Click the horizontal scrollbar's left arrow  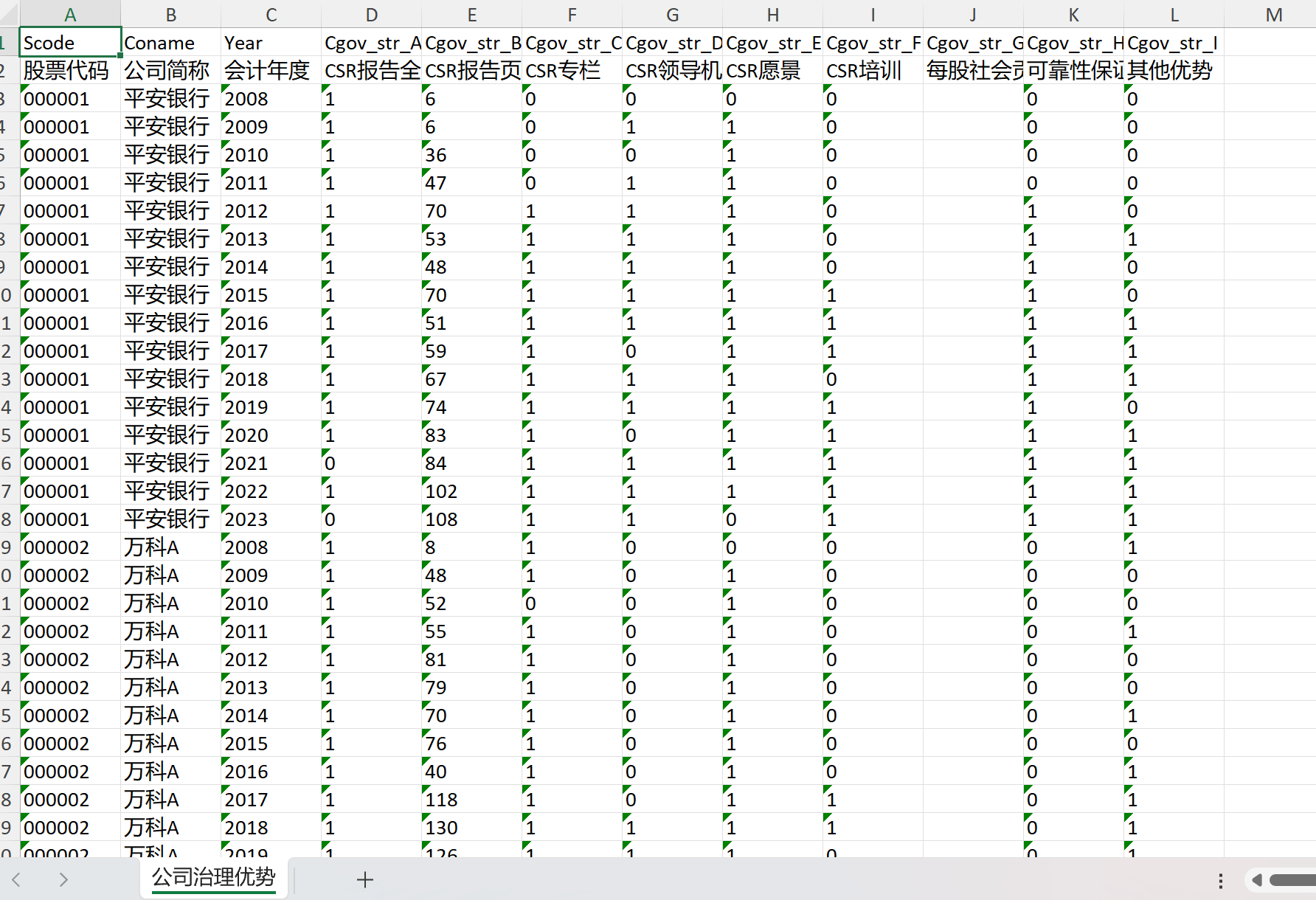point(1257,879)
